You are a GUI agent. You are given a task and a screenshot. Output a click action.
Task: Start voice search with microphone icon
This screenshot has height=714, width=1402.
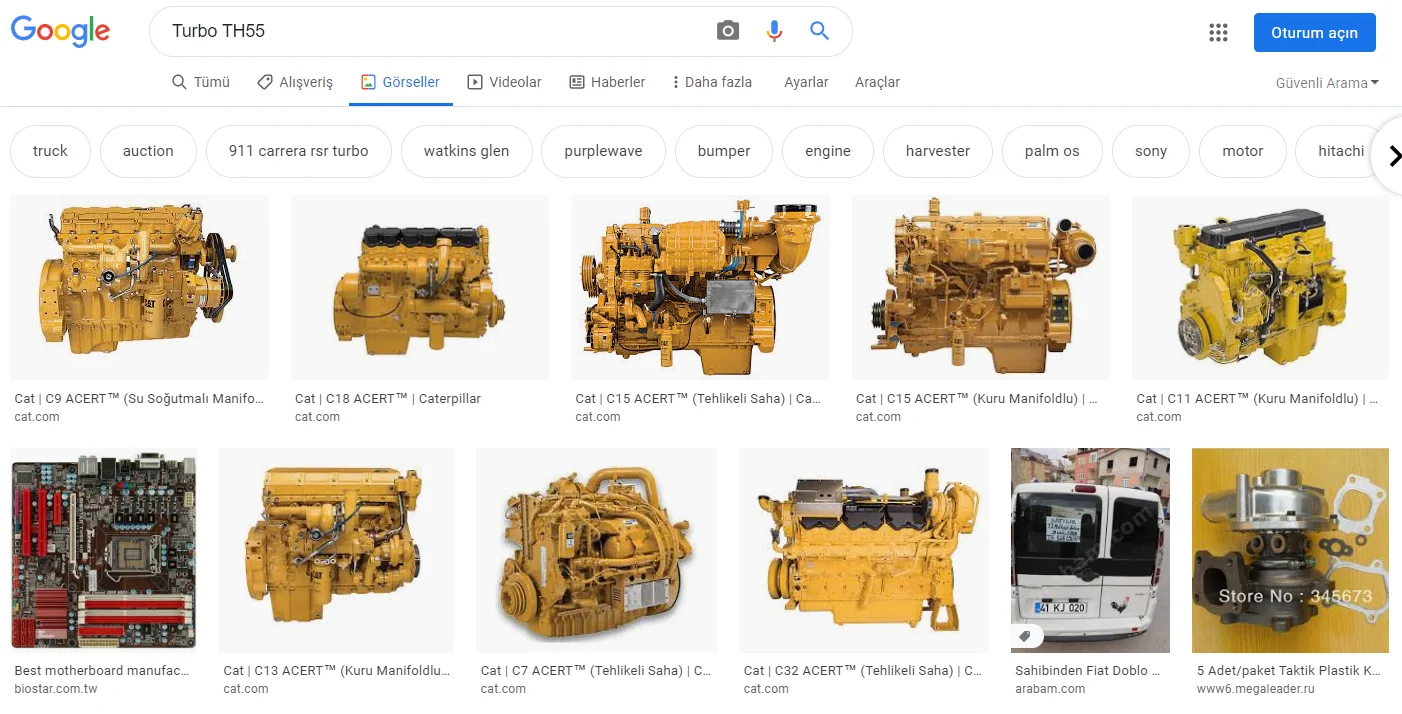pos(774,31)
